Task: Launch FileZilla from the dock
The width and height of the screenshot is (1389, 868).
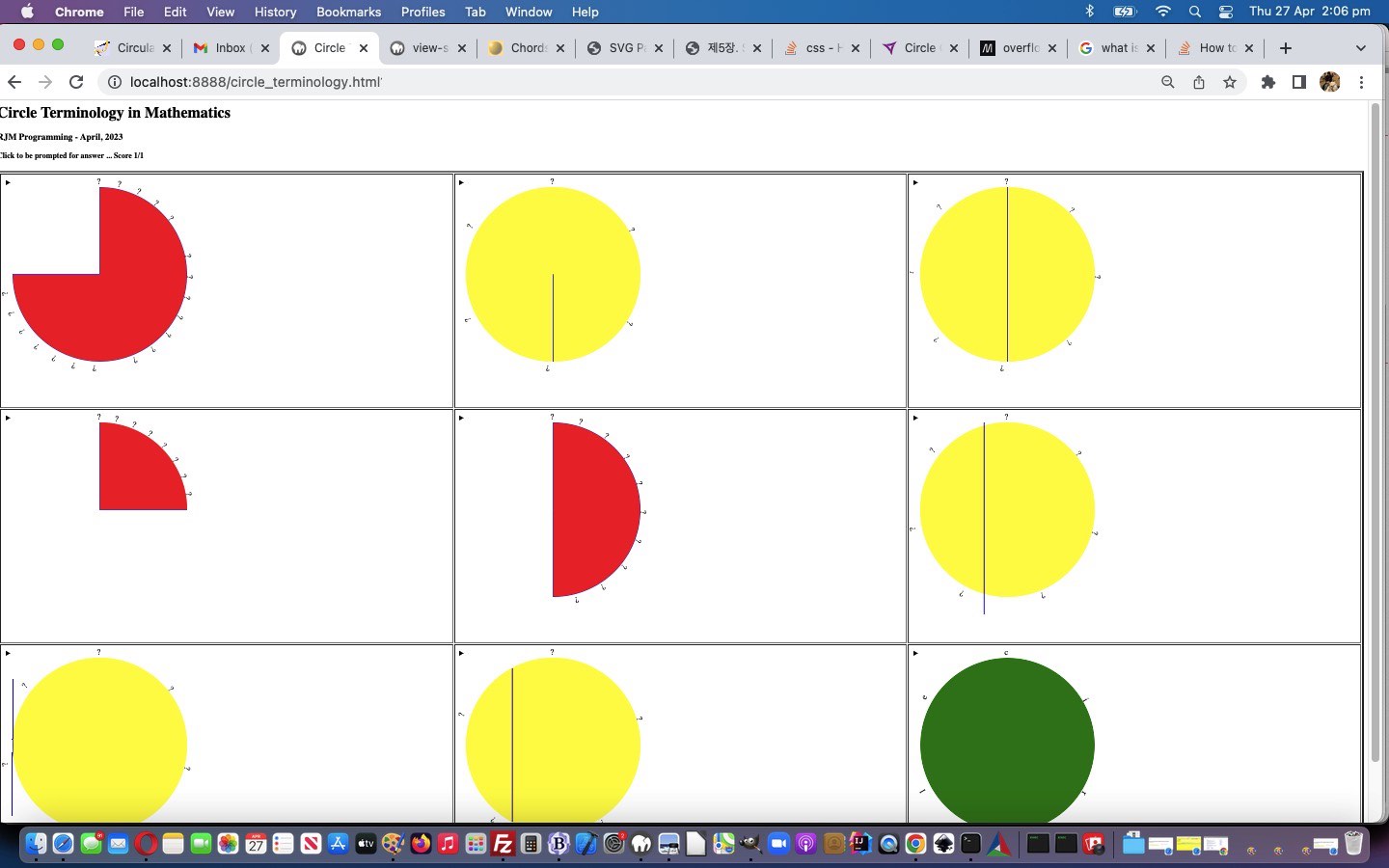Action: click(503, 845)
